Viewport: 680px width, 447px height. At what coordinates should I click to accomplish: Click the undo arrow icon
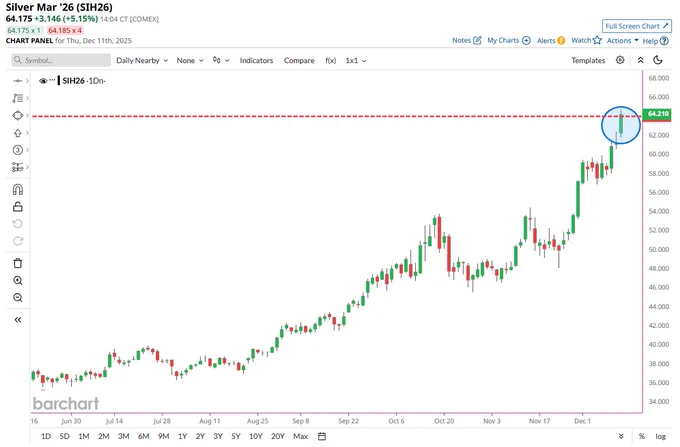point(18,224)
